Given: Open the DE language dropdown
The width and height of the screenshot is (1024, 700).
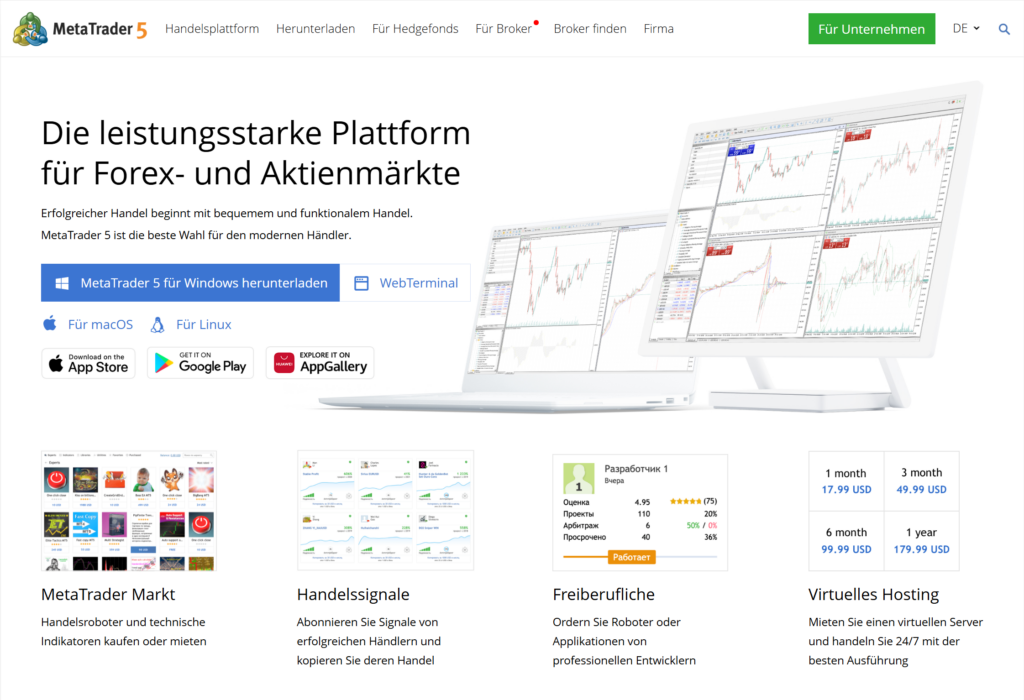Looking at the screenshot, I should click(966, 29).
